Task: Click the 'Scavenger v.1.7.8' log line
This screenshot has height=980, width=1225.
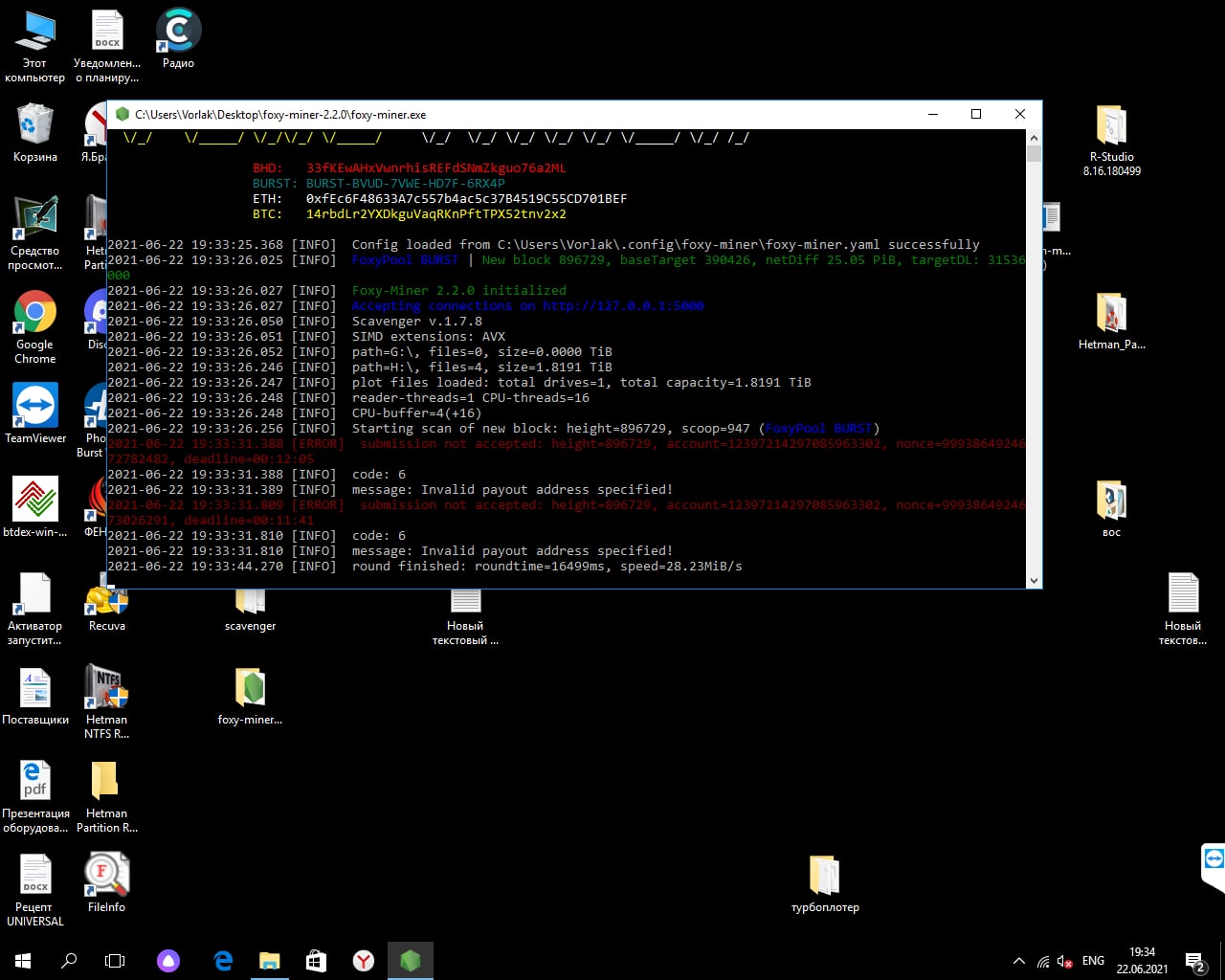Action: 417,322
